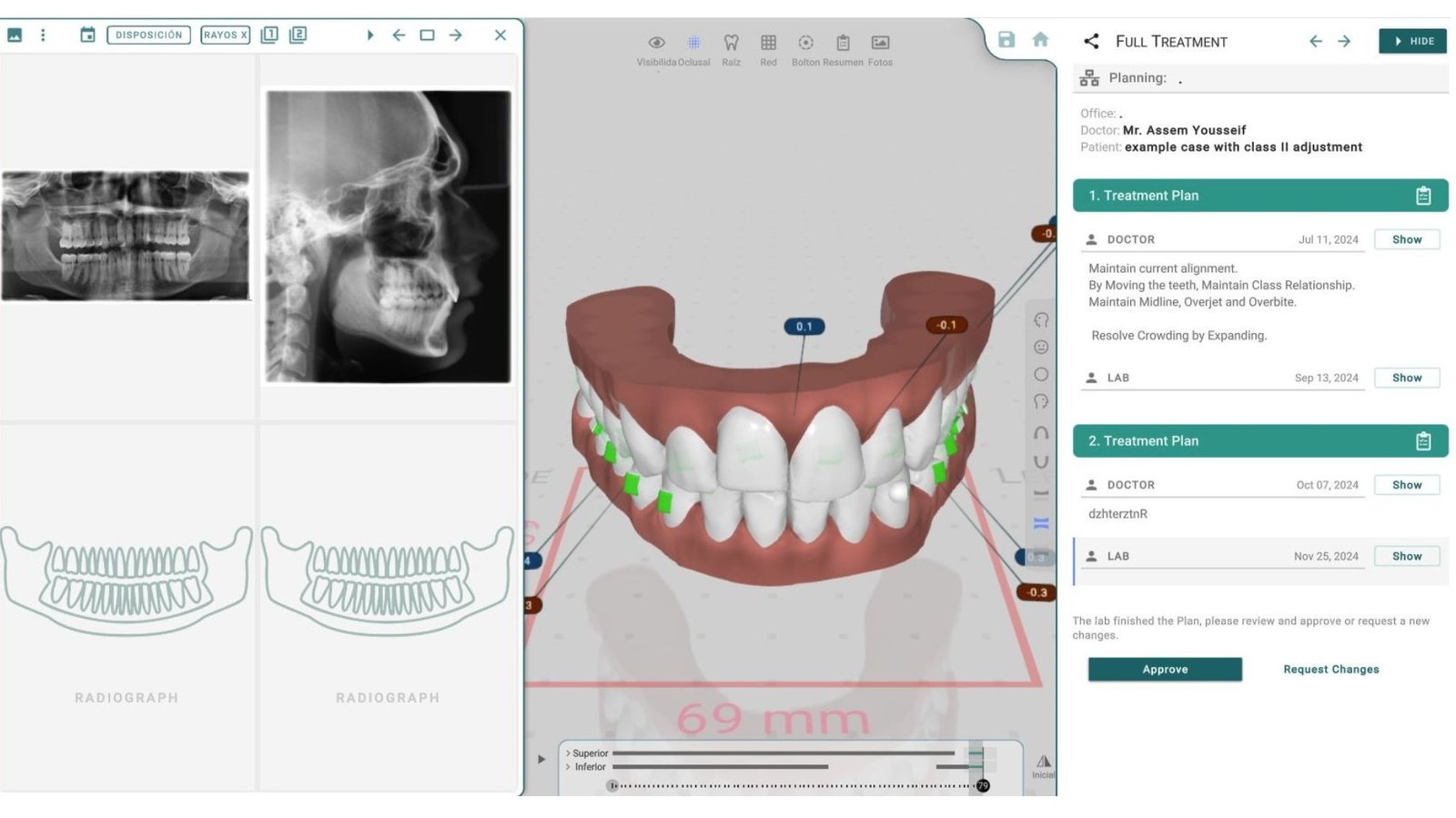Click the share icon beside Full Treatment
This screenshot has width=1456, height=818.
tap(1091, 41)
